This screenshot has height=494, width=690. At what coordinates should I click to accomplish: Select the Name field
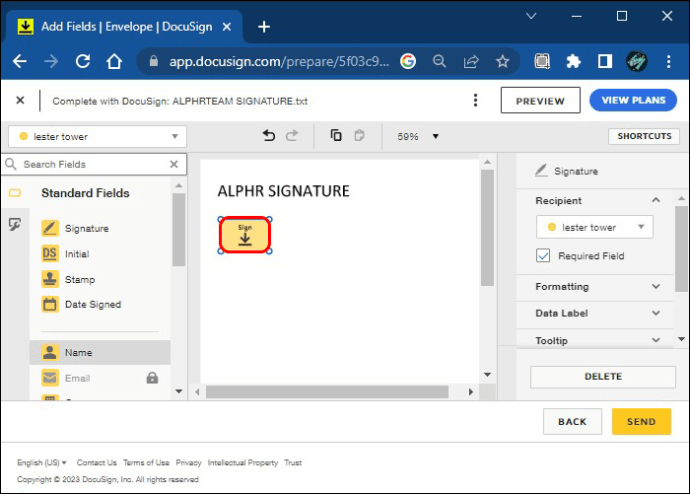[100, 352]
